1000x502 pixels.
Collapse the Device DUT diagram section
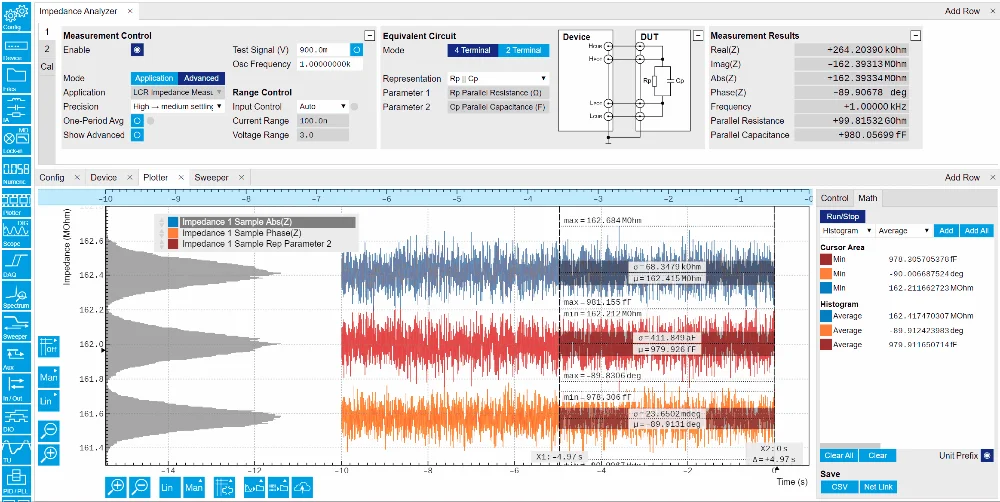(x=698, y=36)
